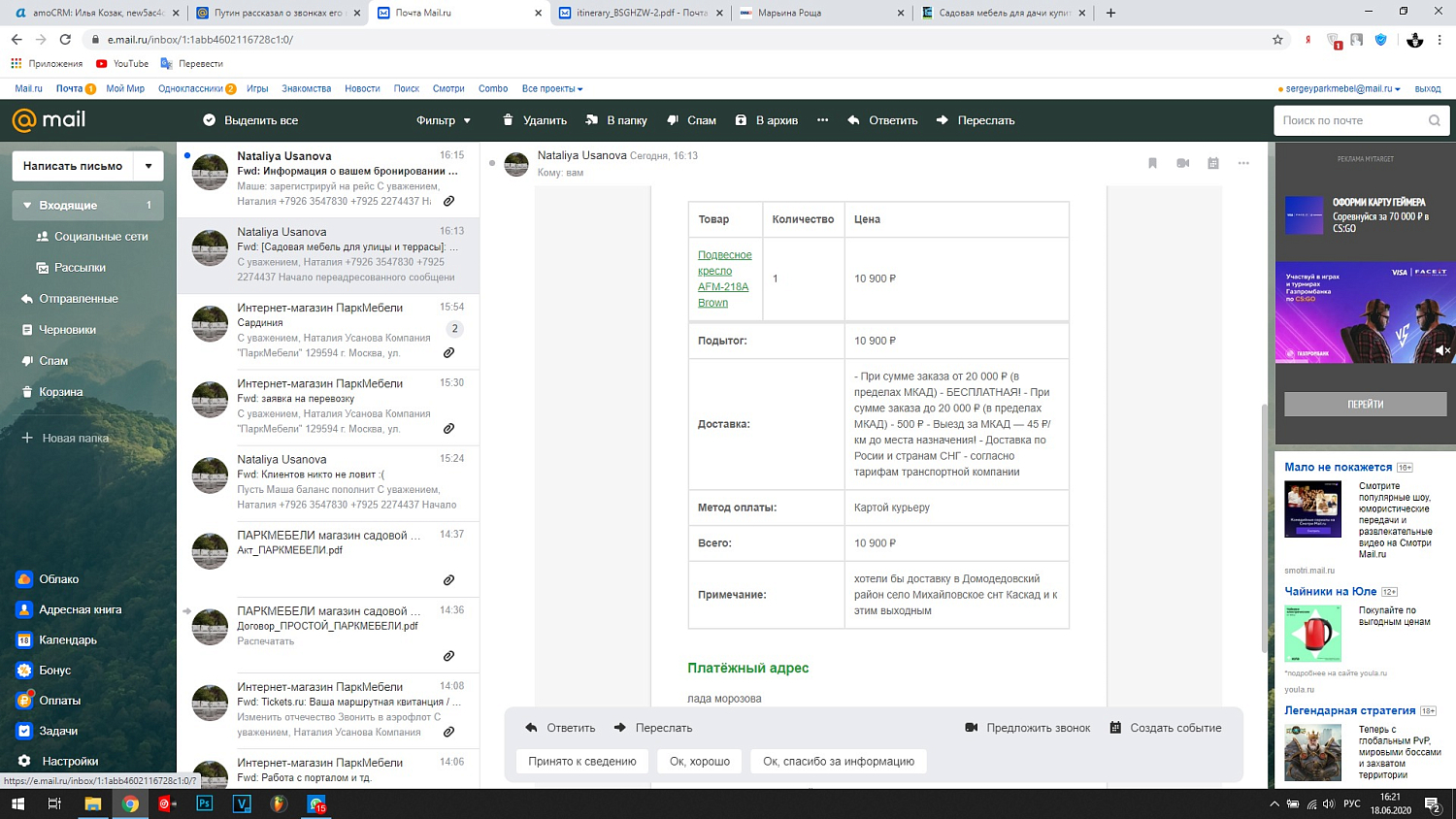Open the Подвесное кресло AFM-218A Brown link
Image resolution: width=1456 pixels, height=819 pixels.
click(x=724, y=278)
